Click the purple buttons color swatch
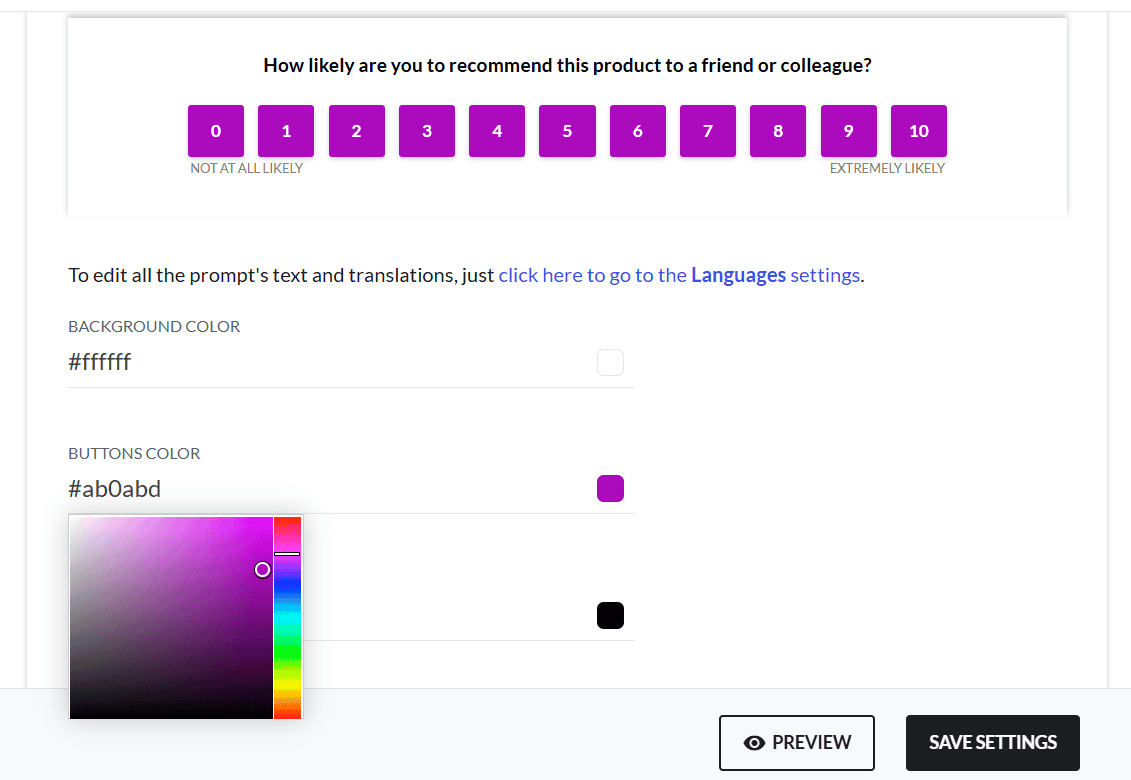This screenshot has height=780, width=1131. pos(610,488)
